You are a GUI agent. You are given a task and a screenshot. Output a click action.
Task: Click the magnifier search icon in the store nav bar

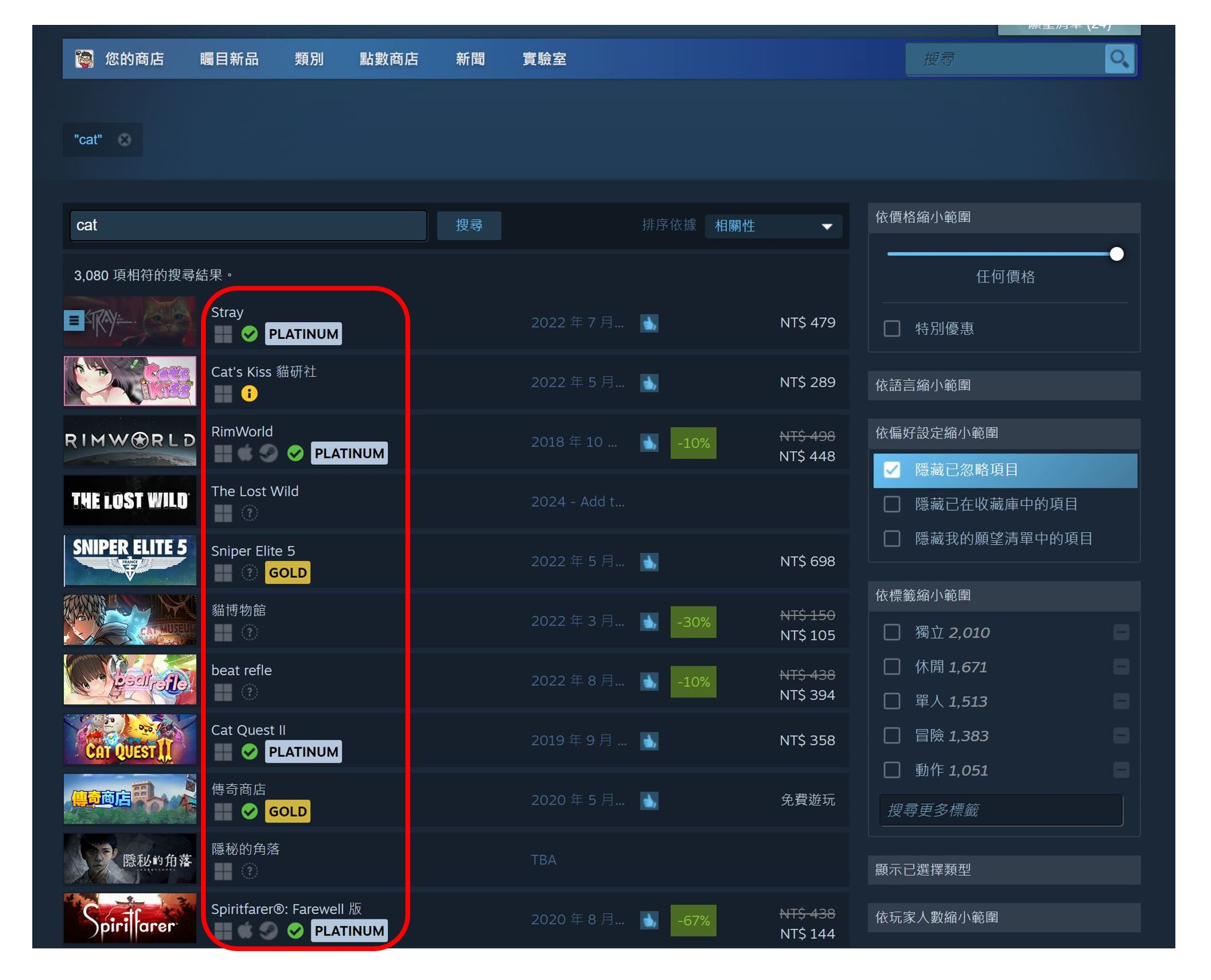tap(1119, 59)
